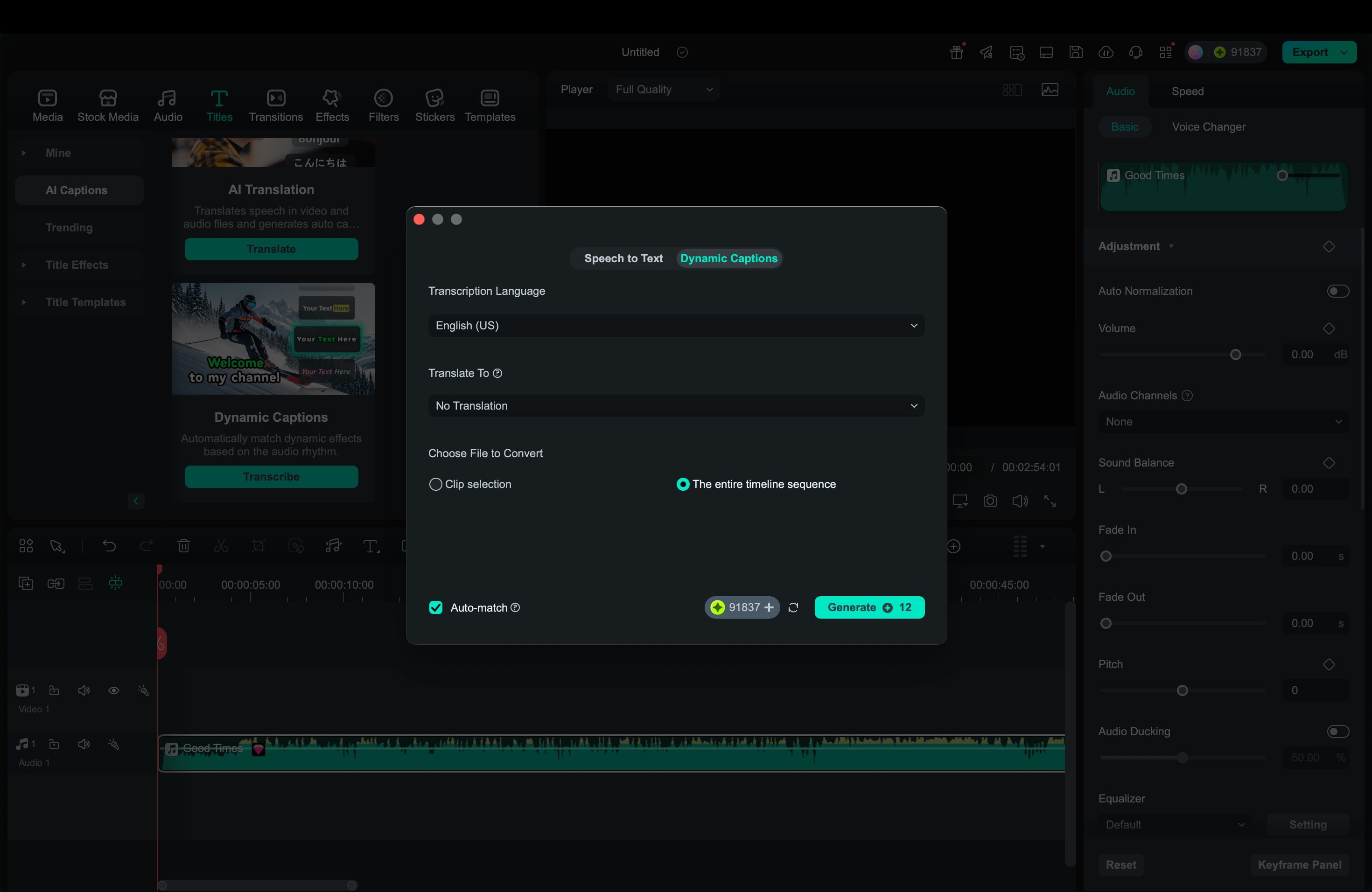1372x892 pixels.
Task: Click the Generate button
Action: (869, 607)
